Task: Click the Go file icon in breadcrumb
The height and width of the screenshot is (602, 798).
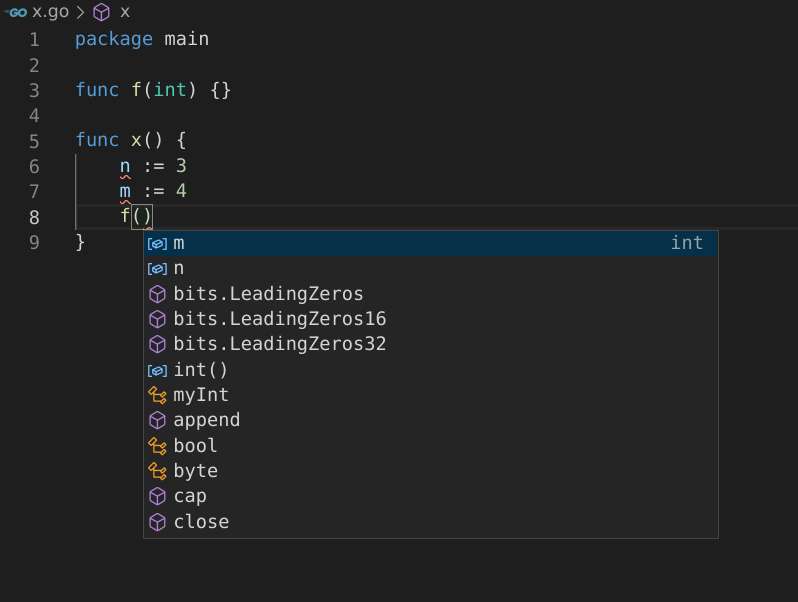Action: click(x=15, y=12)
